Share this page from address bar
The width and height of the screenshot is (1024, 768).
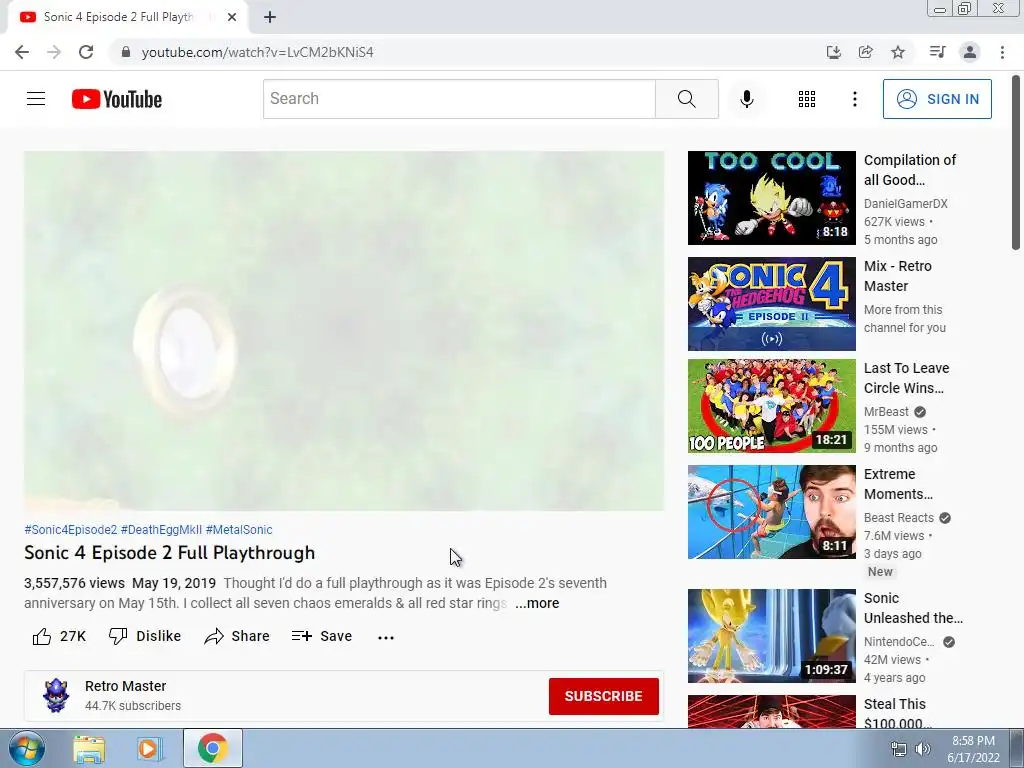[866, 52]
